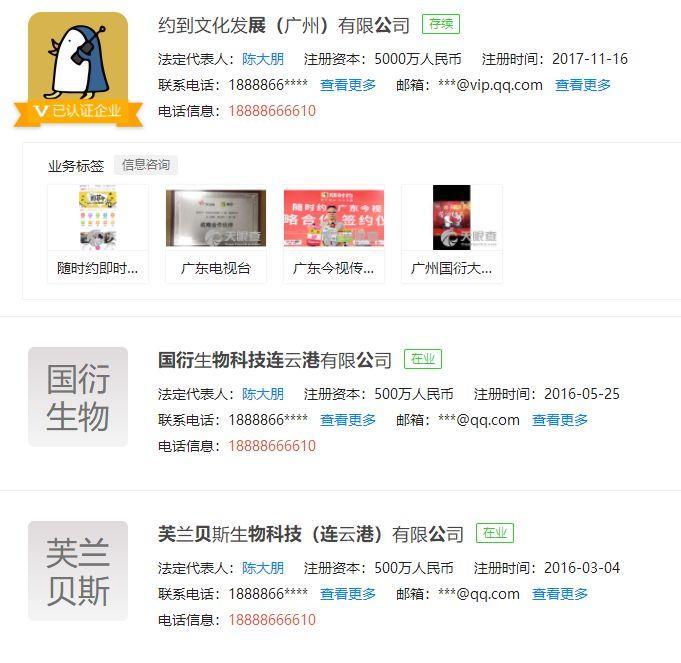Open the 芙兰贝斯 company logo tile
This screenshot has width=681, height=663.
coord(78,571)
